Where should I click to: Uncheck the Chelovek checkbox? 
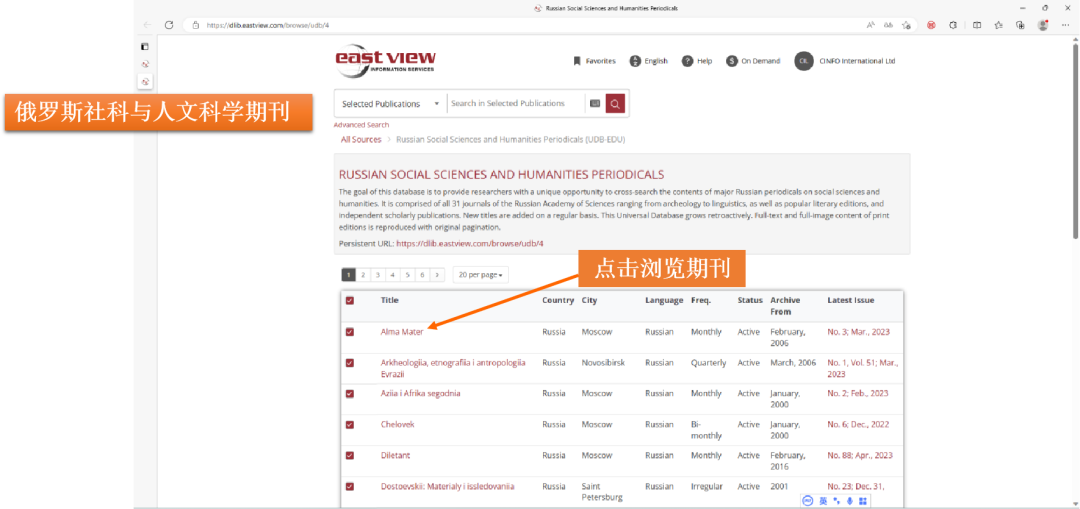click(350, 424)
